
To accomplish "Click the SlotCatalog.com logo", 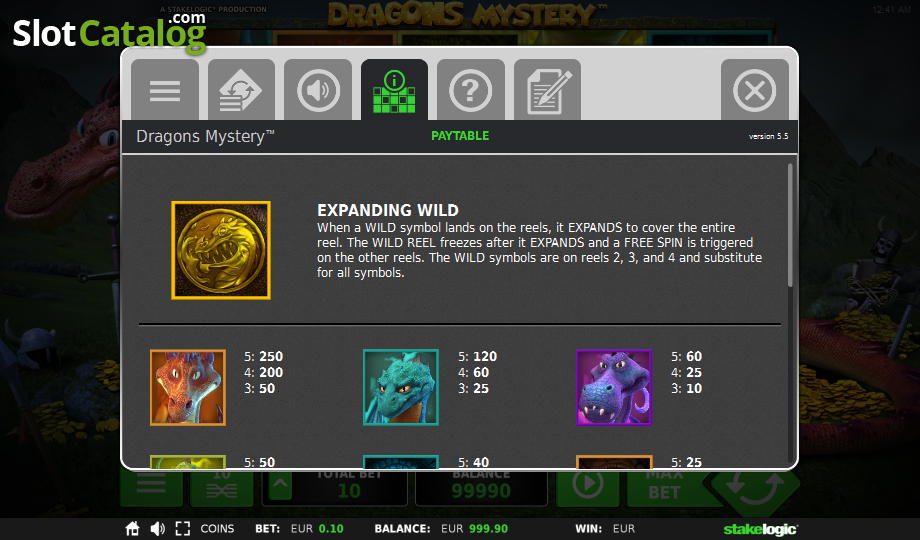I will [x=109, y=33].
